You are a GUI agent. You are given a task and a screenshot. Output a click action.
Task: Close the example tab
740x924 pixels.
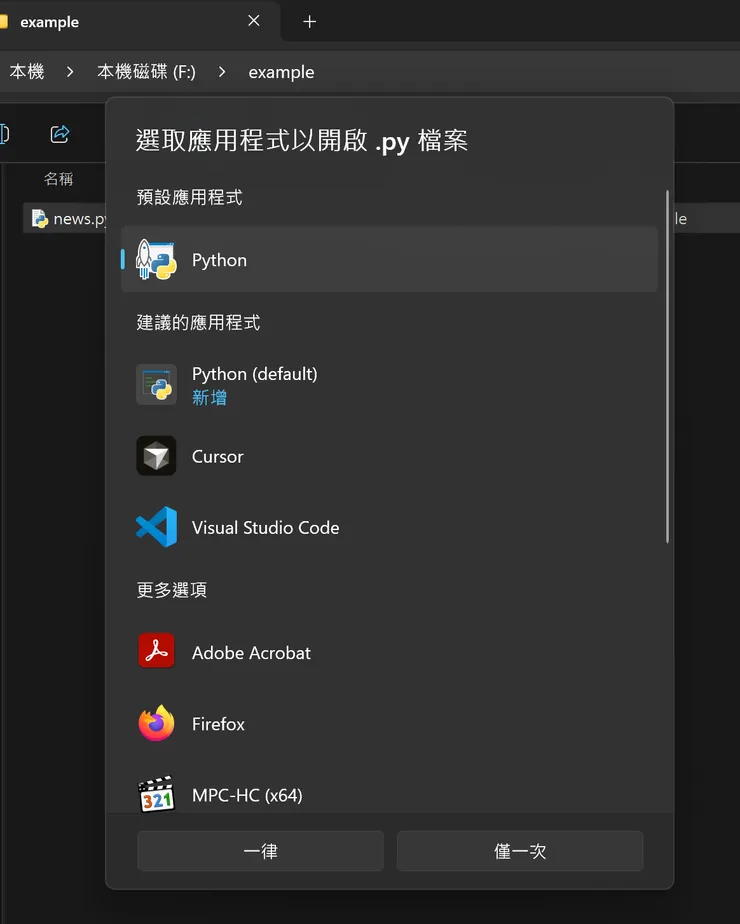(254, 21)
